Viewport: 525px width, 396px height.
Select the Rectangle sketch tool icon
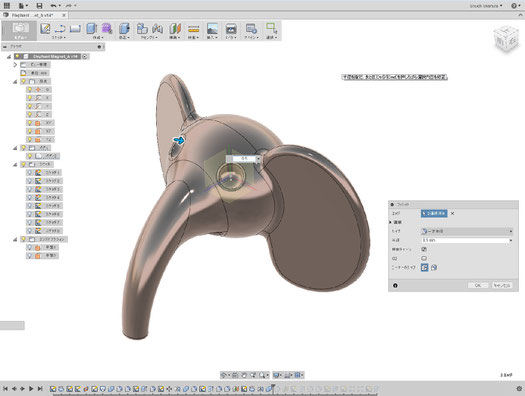coord(75,29)
